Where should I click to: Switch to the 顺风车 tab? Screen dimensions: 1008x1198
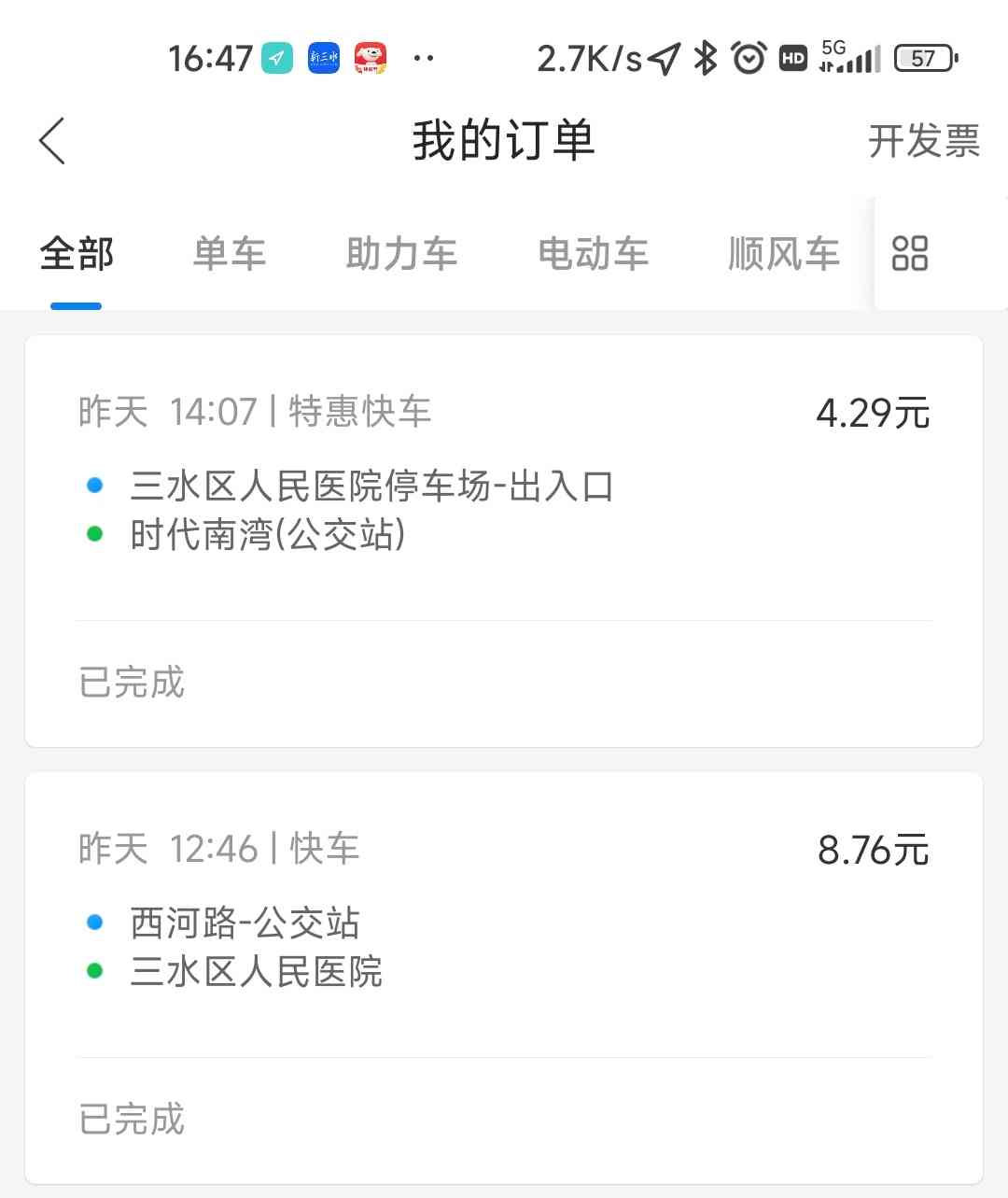click(785, 253)
